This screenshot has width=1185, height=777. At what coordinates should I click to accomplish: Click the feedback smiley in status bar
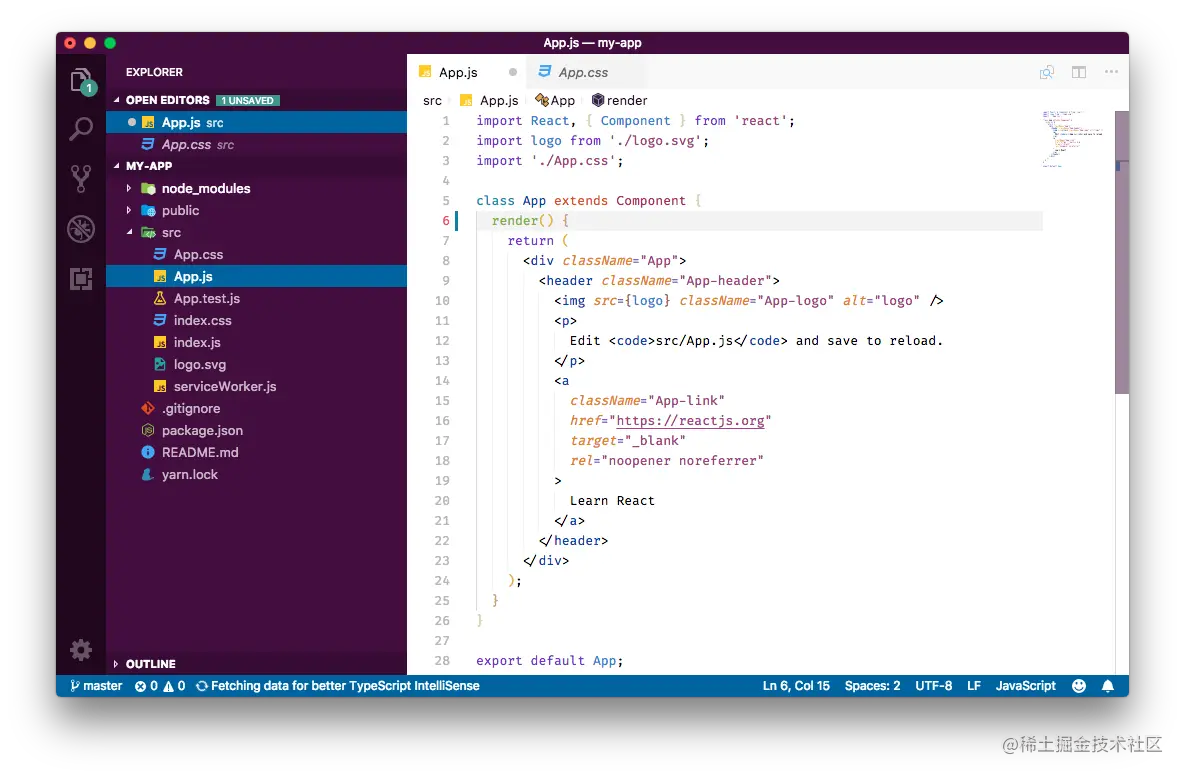[1078, 686]
